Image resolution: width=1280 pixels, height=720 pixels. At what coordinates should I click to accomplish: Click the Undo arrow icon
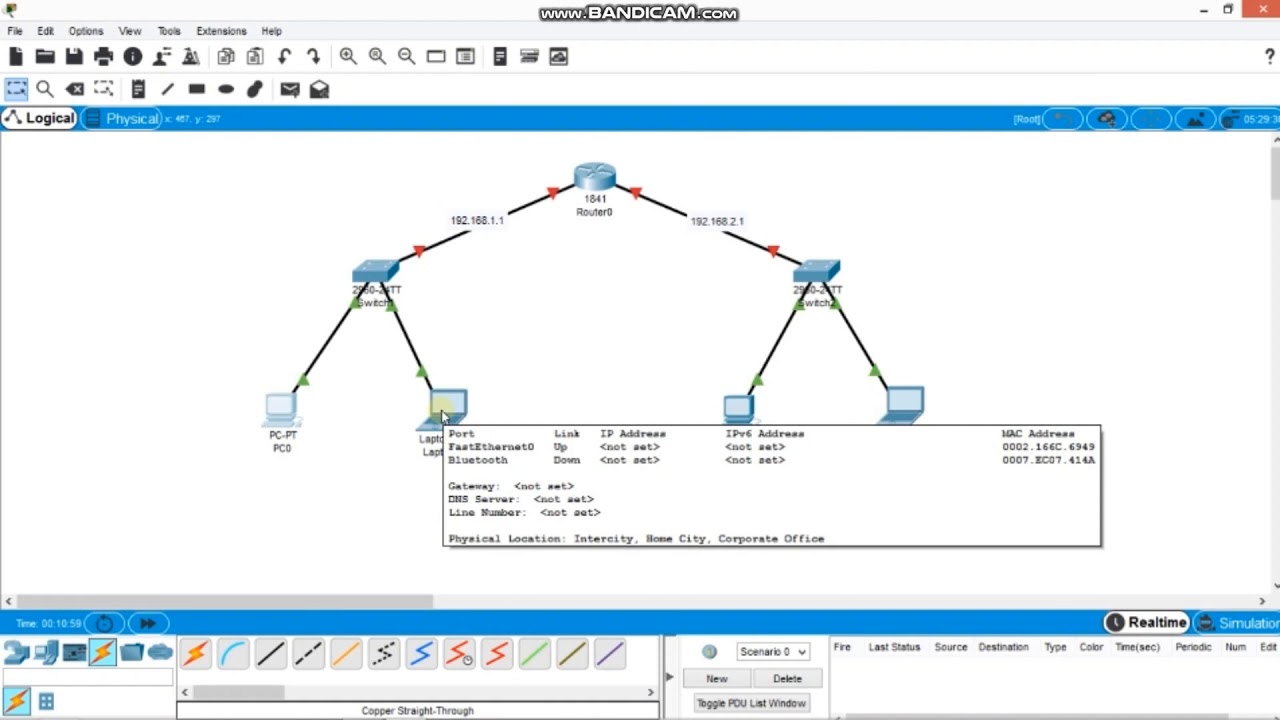click(x=285, y=57)
